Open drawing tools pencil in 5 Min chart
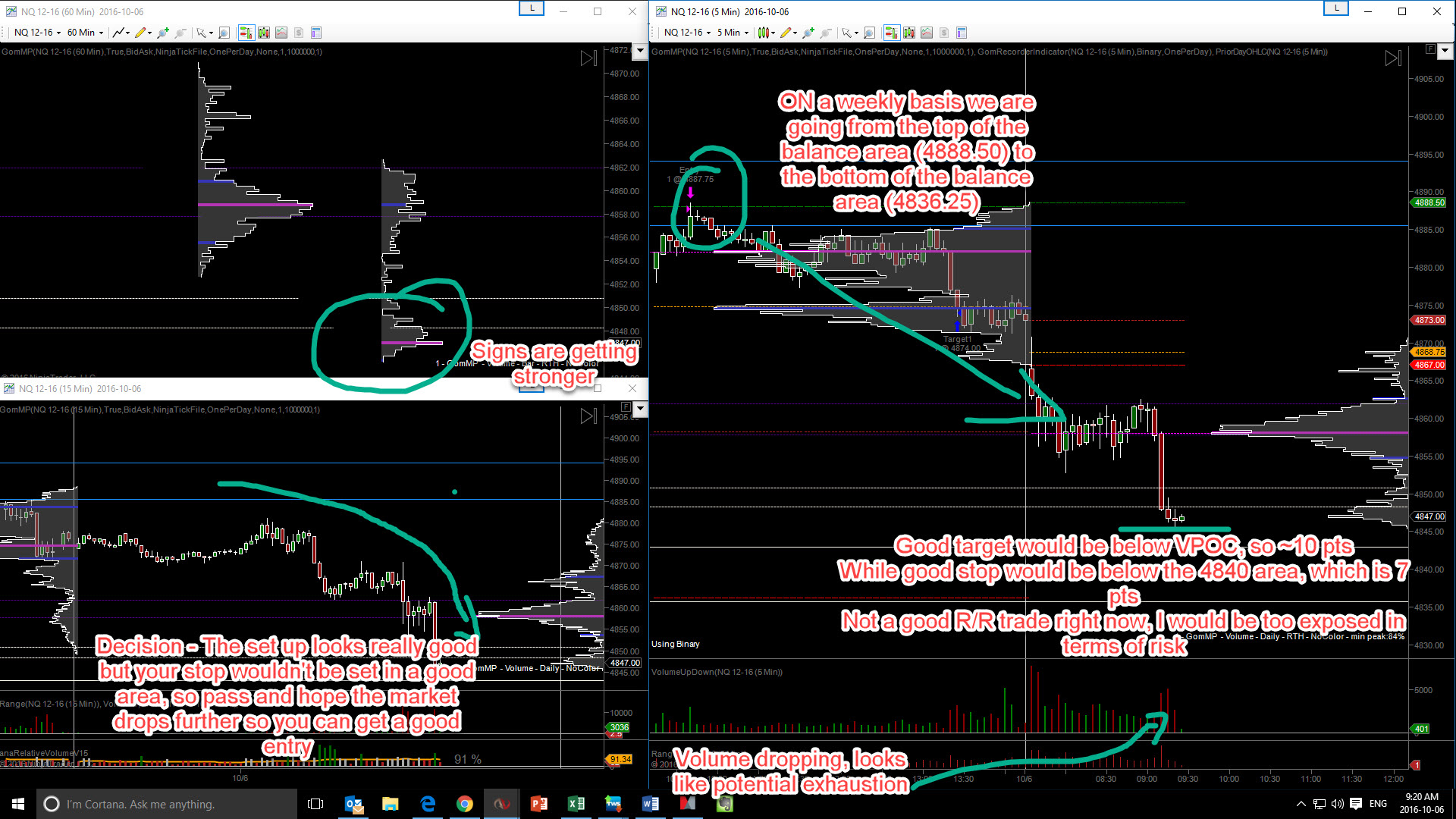The image size is (1456, 819). [788, 33]
